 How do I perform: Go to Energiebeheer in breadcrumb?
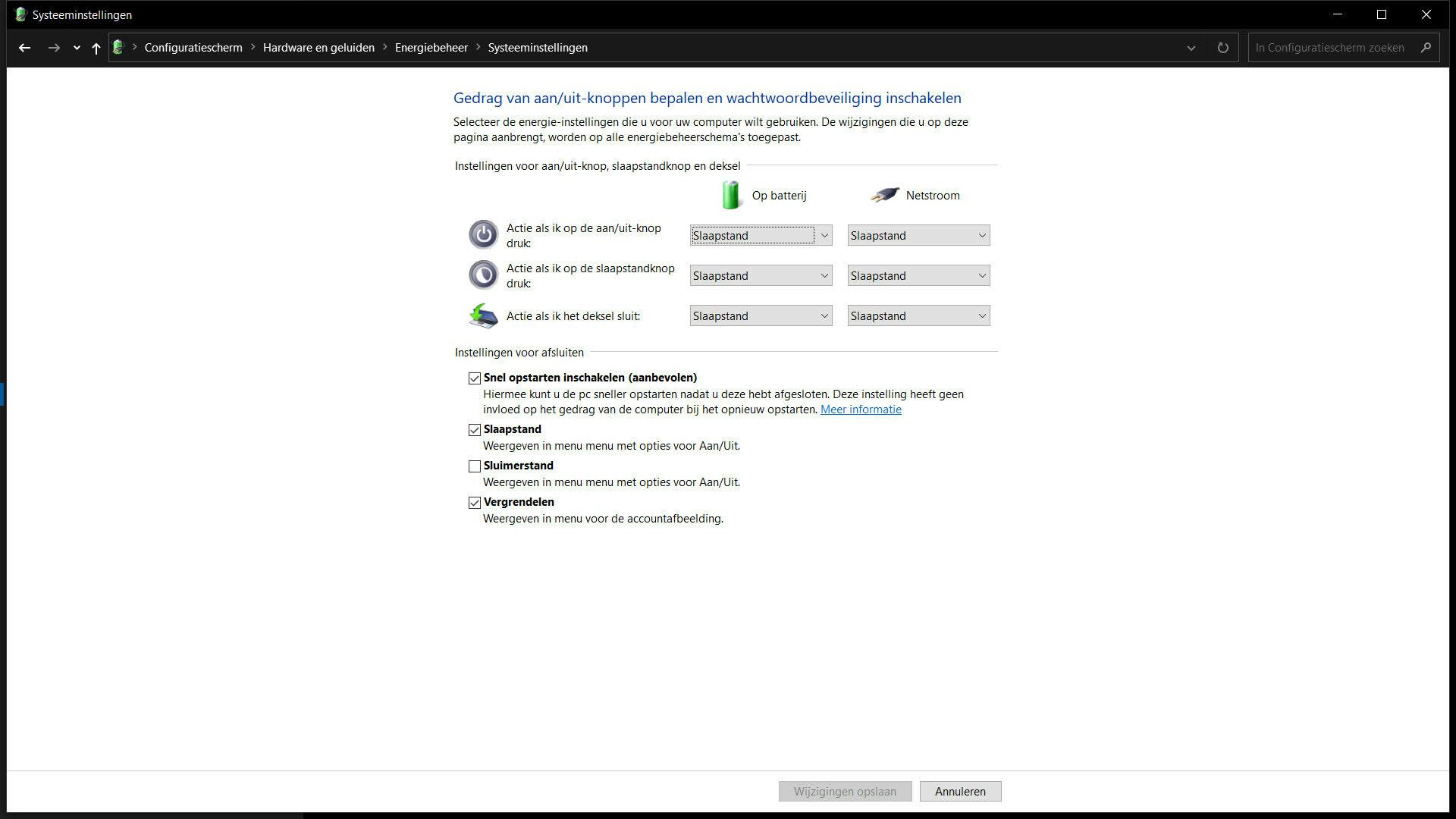point(431,48)
